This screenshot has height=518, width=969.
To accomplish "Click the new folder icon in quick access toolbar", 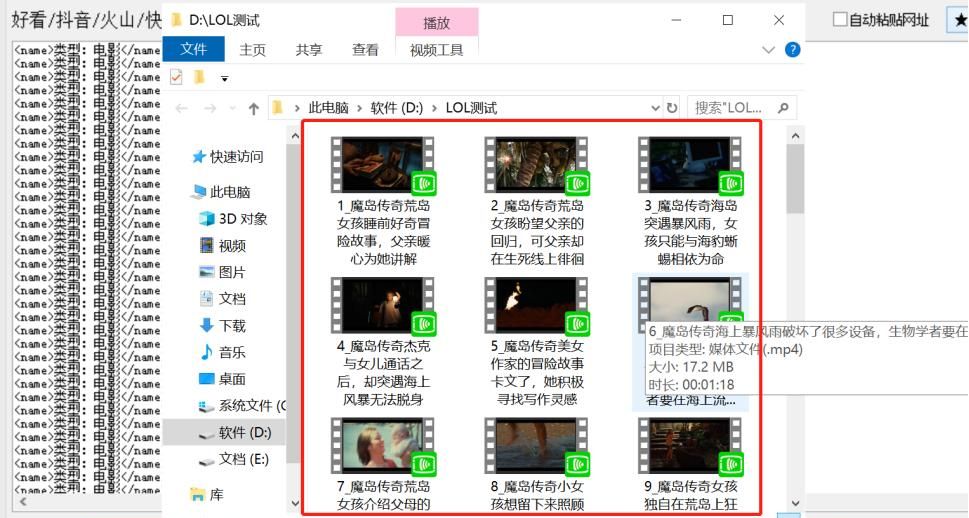I will pos(199,77).
